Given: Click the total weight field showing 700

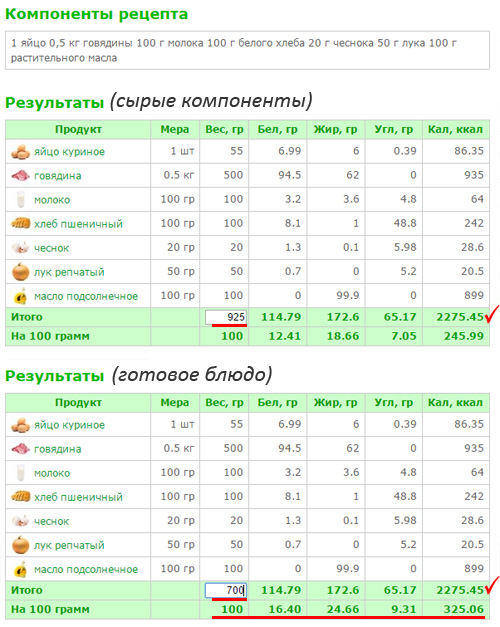Looking at the screenshot, I should coord(226,590).
